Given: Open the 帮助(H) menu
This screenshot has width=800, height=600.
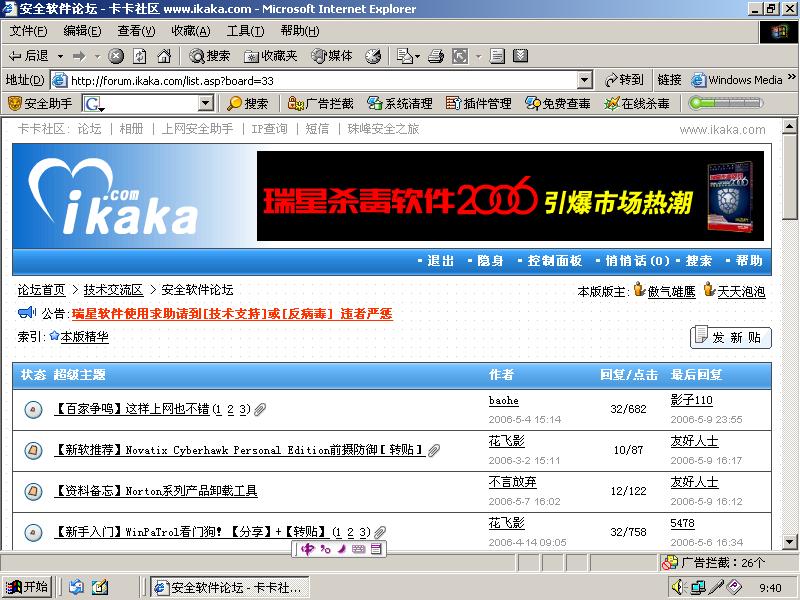Looking at the screenshot, I should [300, 31].
